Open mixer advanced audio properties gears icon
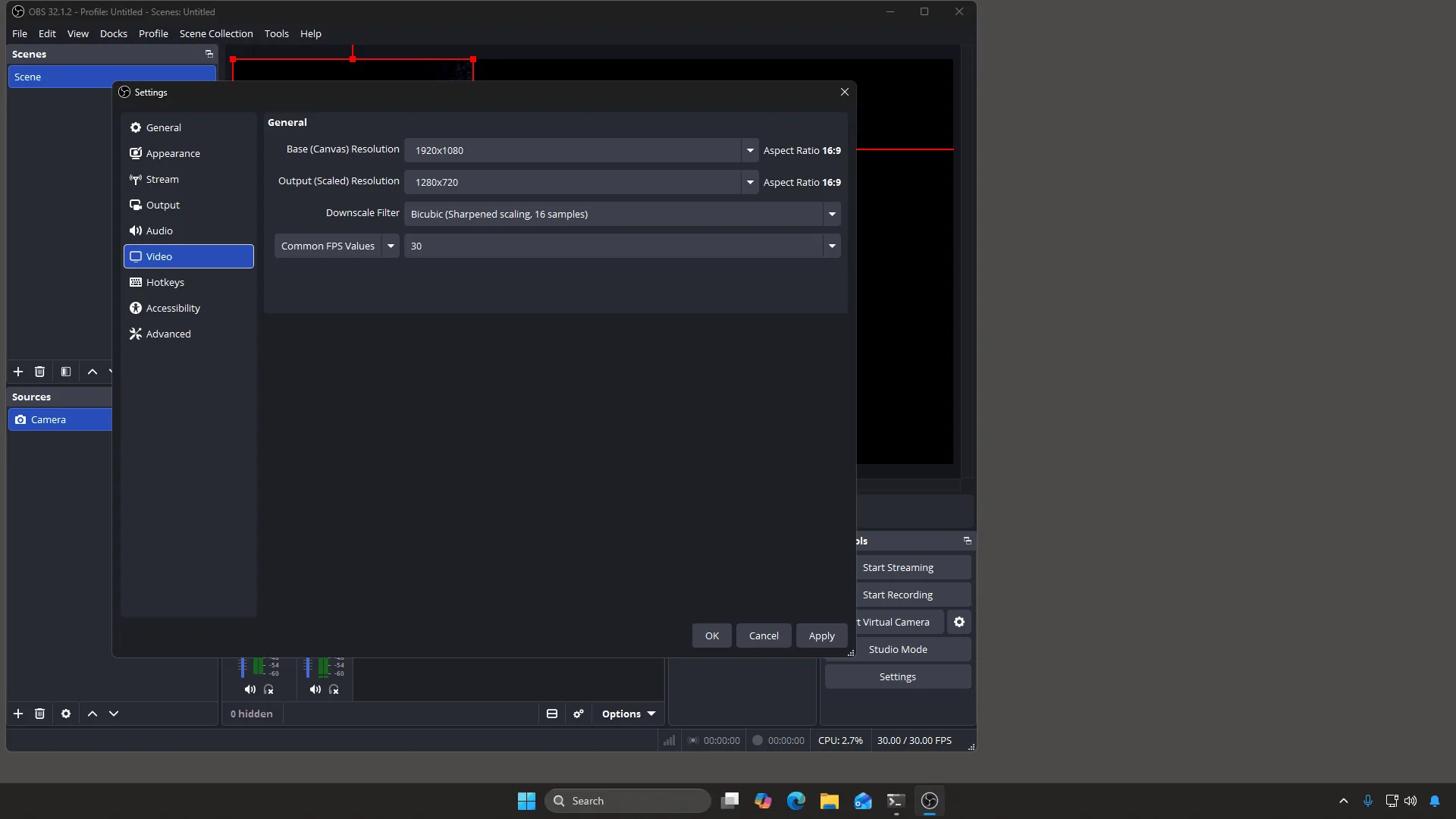The width and height of the screenshot is (1456, 819). point(579,714)
